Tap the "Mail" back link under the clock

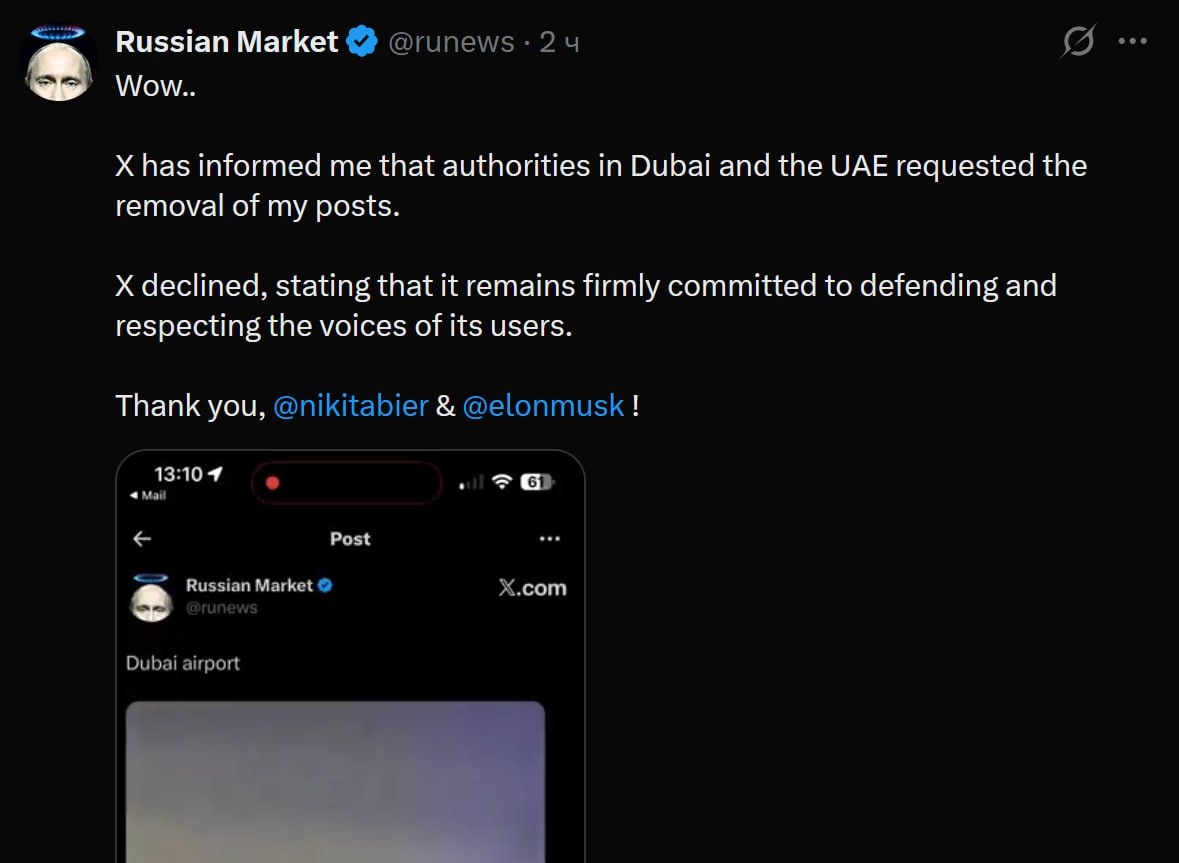pos(148,495)
